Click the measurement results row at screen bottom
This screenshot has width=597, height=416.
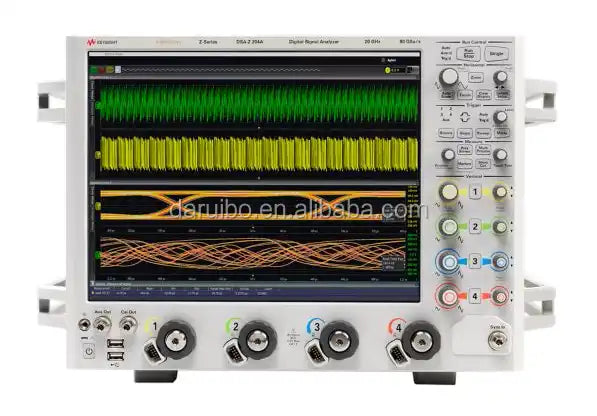(254, 293)
